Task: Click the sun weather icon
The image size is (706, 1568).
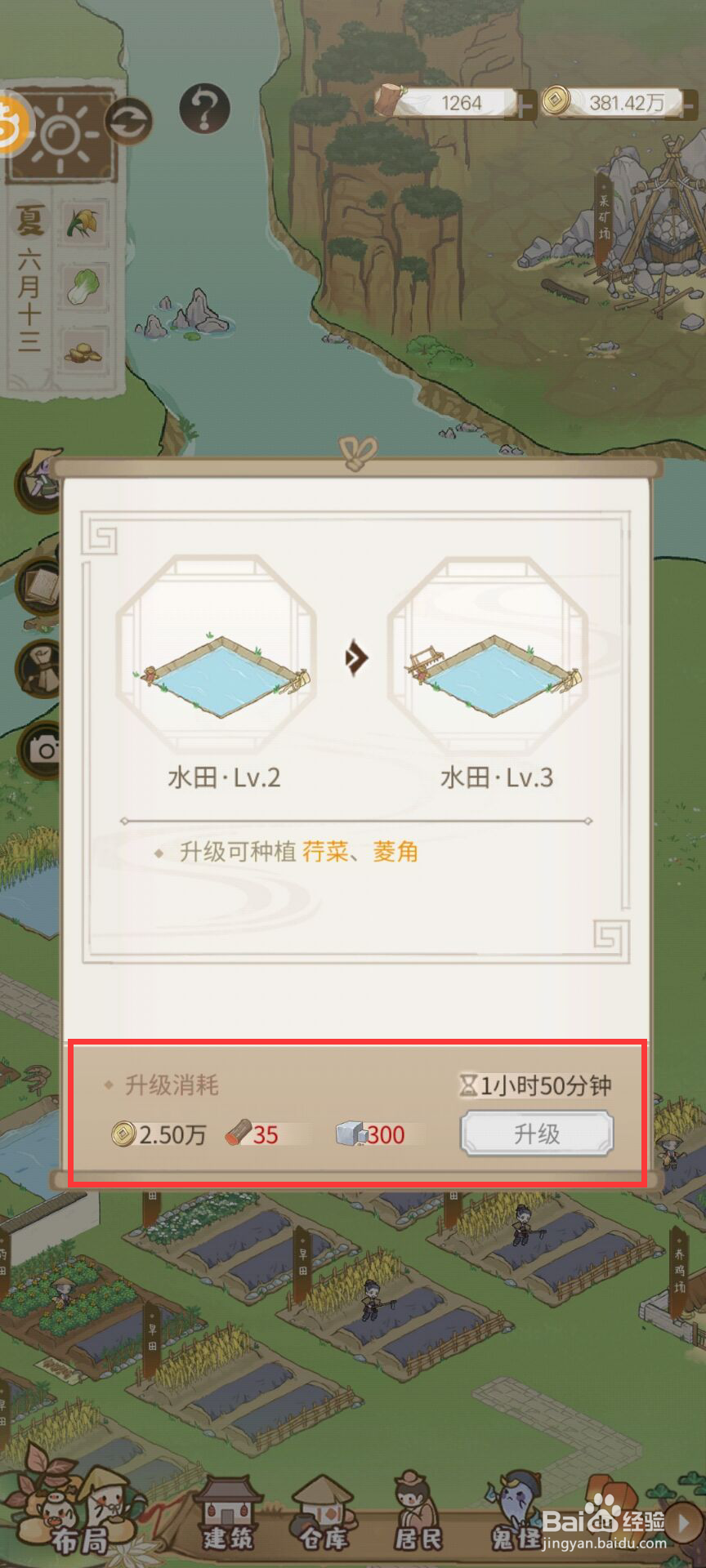Action: coord(62,135)
